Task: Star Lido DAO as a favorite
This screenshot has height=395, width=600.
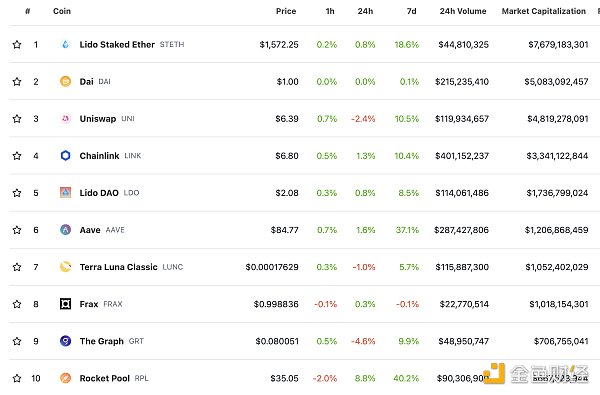Action: tap(17, 193)
